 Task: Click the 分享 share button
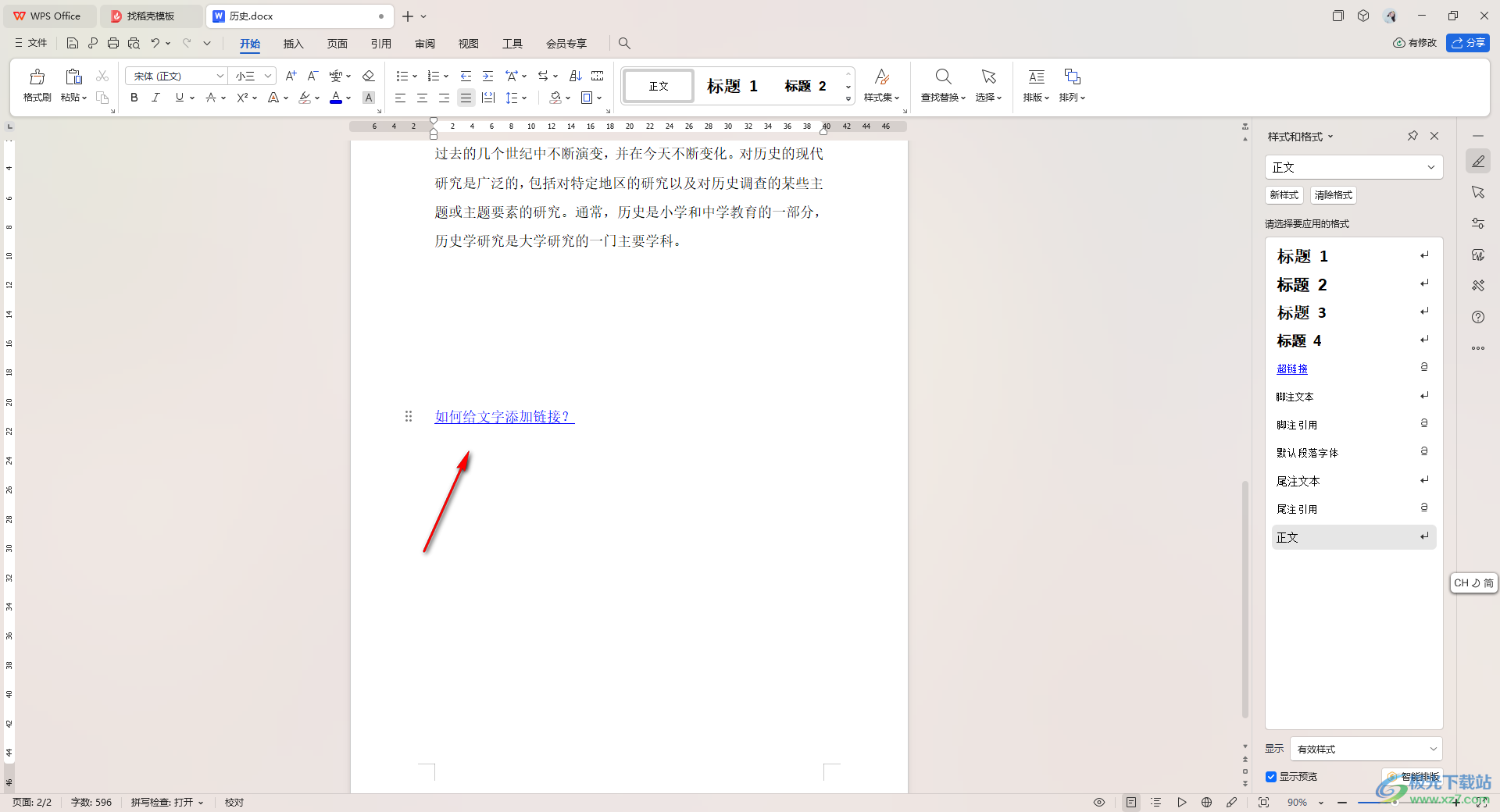(1467, 43)
